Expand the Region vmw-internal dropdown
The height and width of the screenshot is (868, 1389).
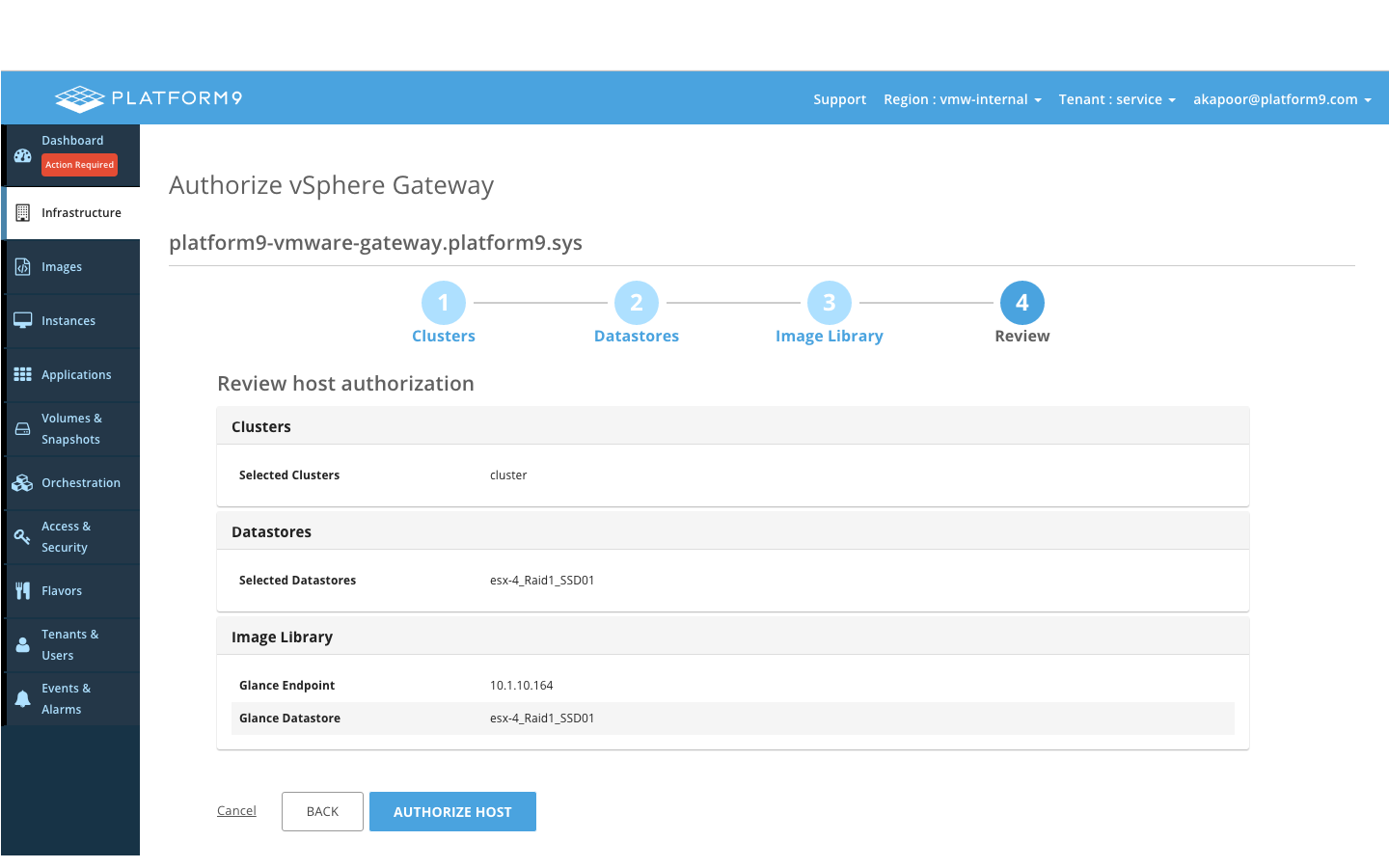[x=962, y=99]
